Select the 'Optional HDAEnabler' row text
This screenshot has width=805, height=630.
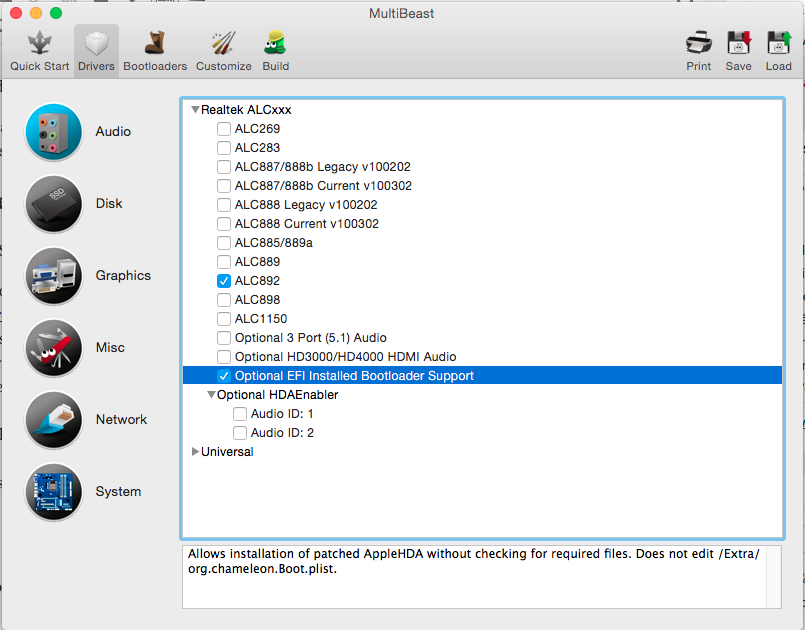click(277, 395)
